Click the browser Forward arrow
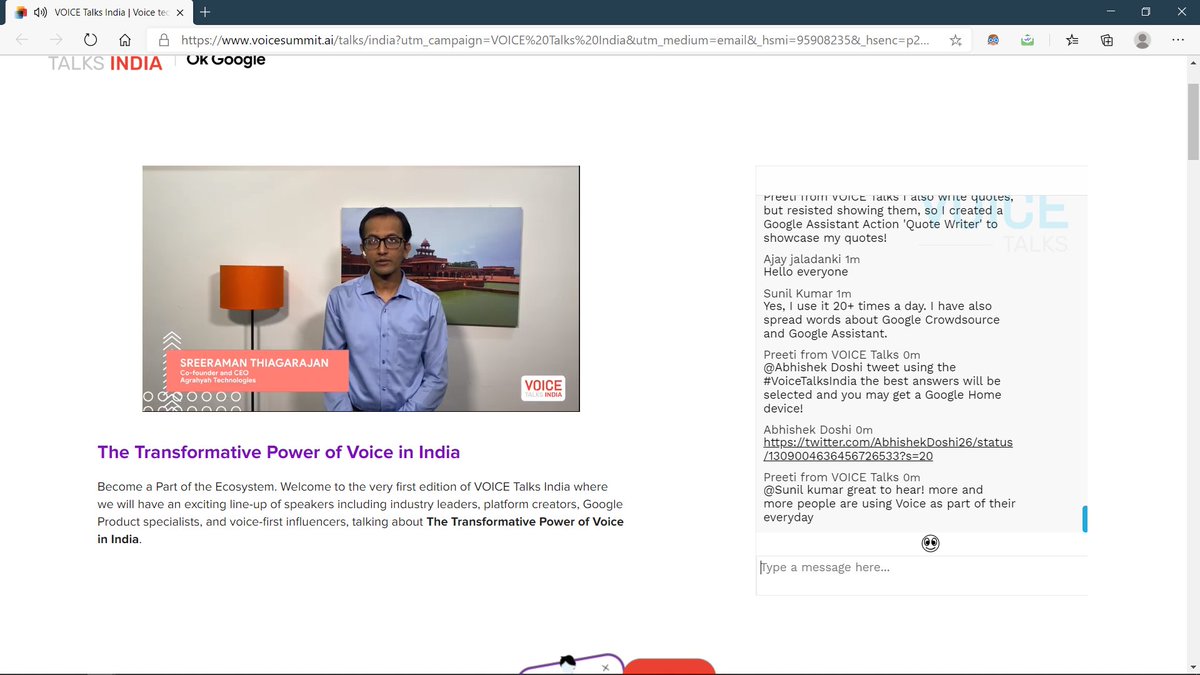This screenshot has width=1200, height=675. [x=55, y=40]
